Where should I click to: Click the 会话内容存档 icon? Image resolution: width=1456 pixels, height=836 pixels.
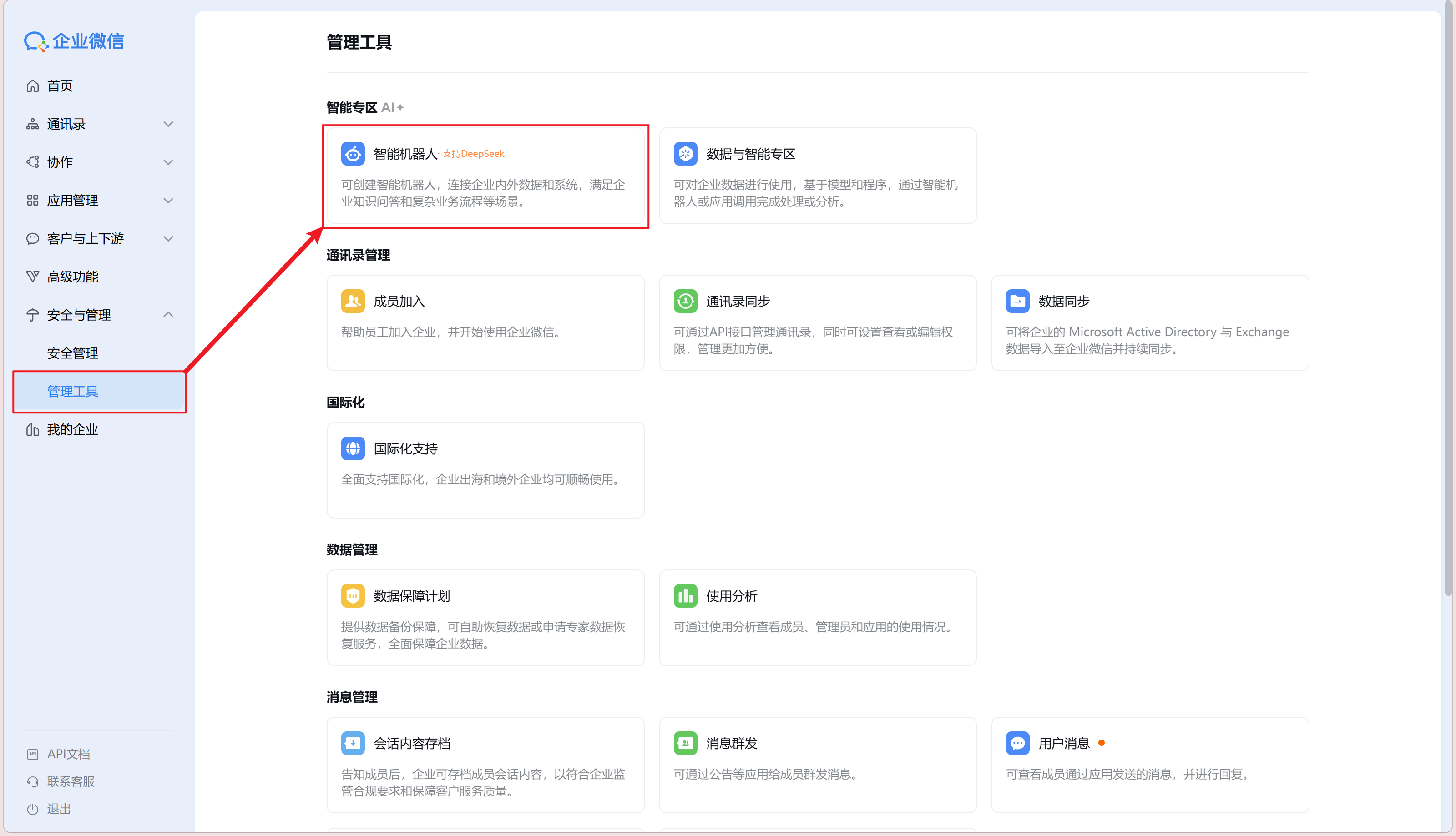(353, 743)
